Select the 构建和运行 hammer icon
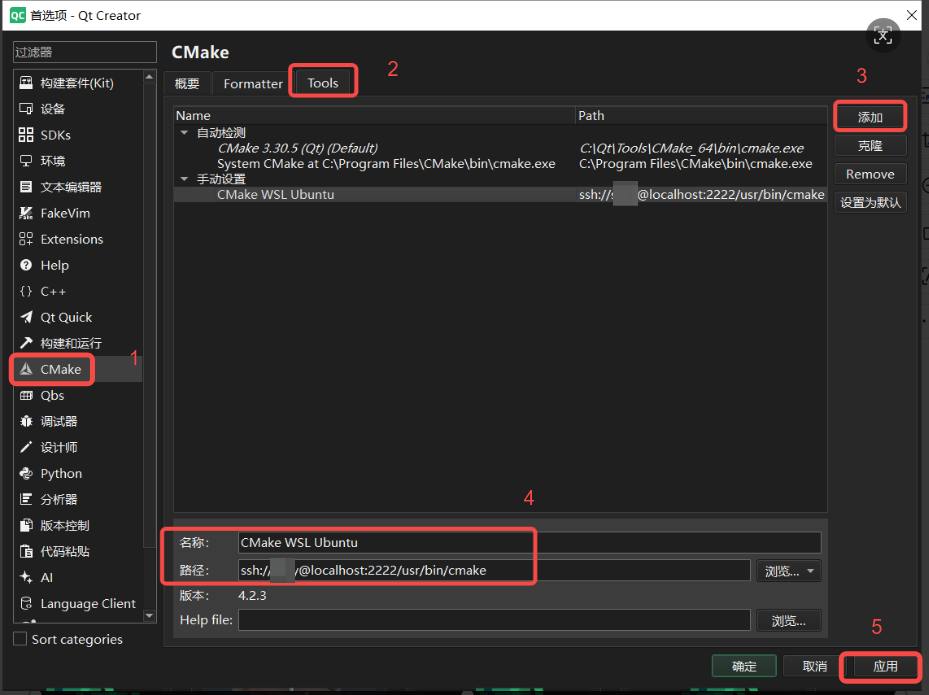The height and width of the screenshot is (695, 929). pyautogui.click(x=26, y=344)
